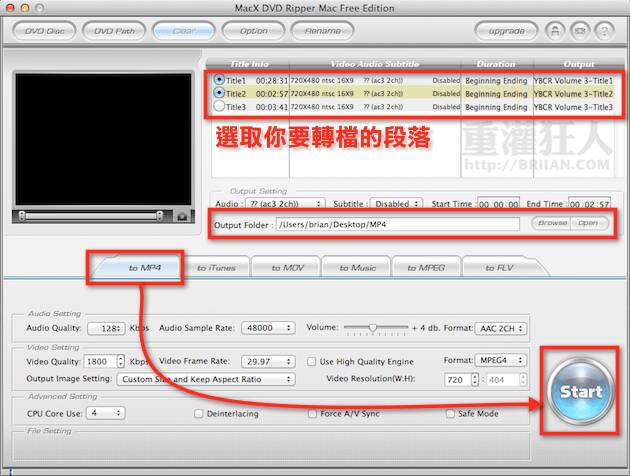
Task: Click the register user icon button
Action: [555, 31]
